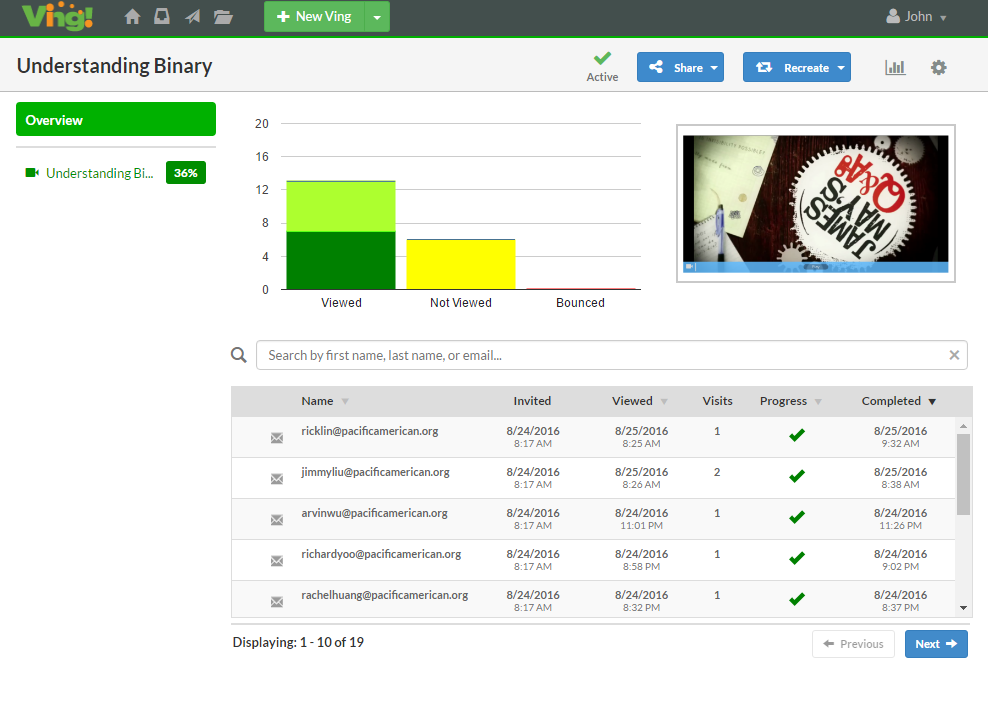Click the search by name input field
The width and height of the screenshot is (988, 702).
600,355
